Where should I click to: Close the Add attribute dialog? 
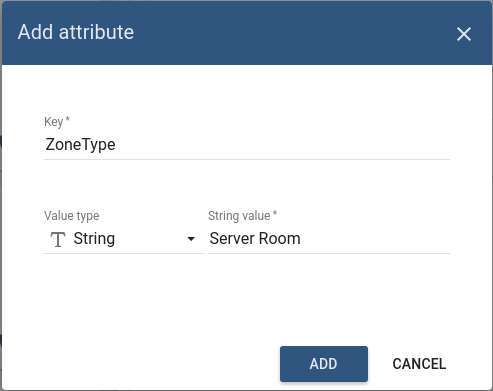pyautogui.click(x=464, y=34)
